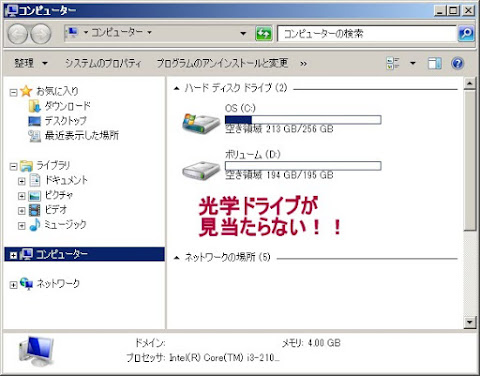Expand the ミュージック tree node

22,226
